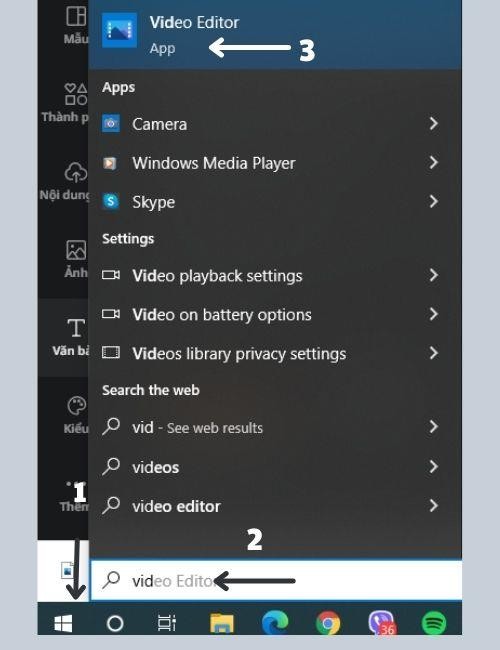The height and width of the screenshot is (650, 500).
Task: Expand Video on battery options chevron
Action: pyautogui.click(x=433, y=314)
